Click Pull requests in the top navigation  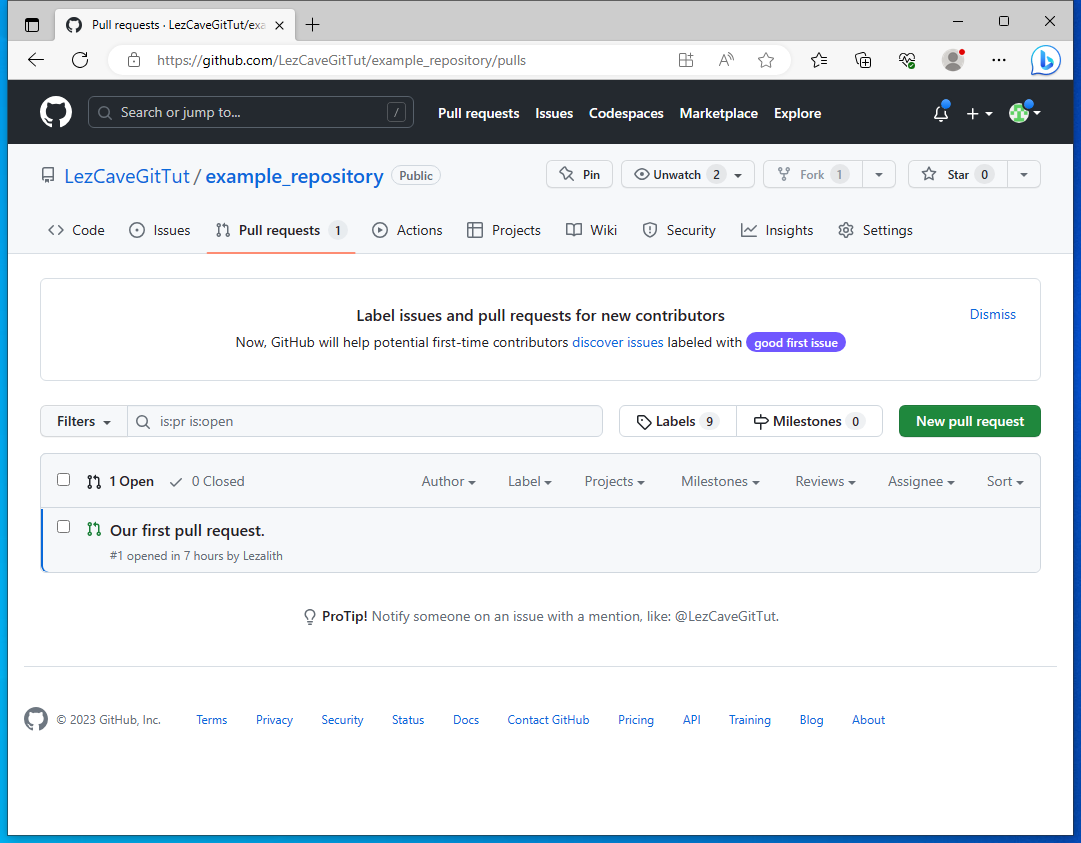point(478,113)
